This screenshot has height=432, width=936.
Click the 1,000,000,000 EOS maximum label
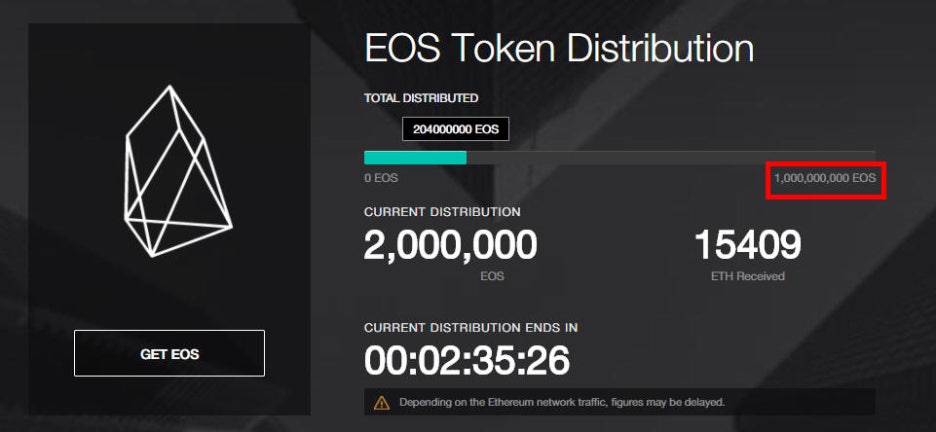coord(824,178)
